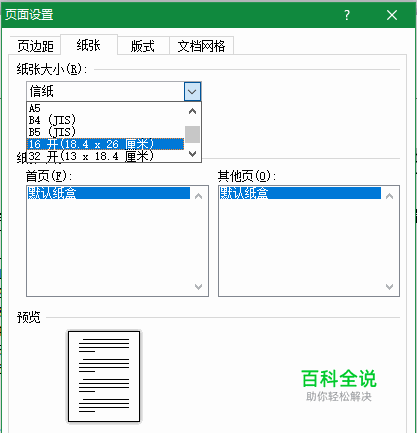Select 默认纸盒 in 首页 list
Screen dimensions: 417x433
click(x=109, y=193)
